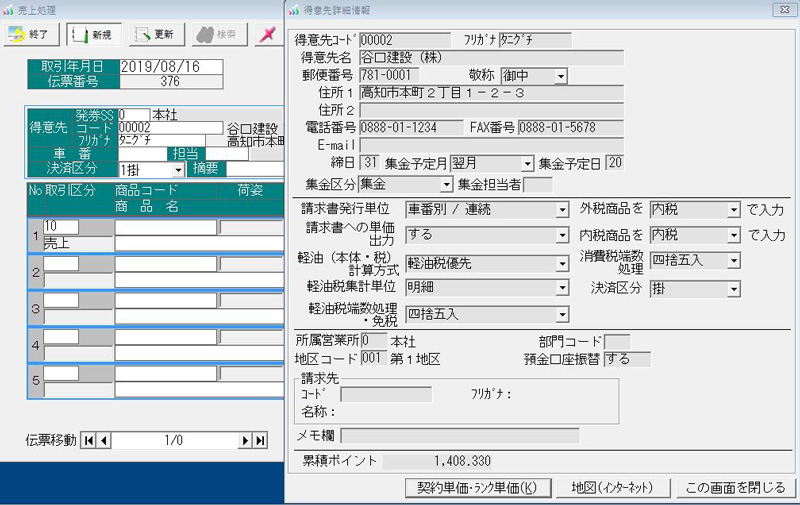Click the 契約単価・ランク単価(K) button
The width and height of the screenshot is (800, 505).
(477, 488)
